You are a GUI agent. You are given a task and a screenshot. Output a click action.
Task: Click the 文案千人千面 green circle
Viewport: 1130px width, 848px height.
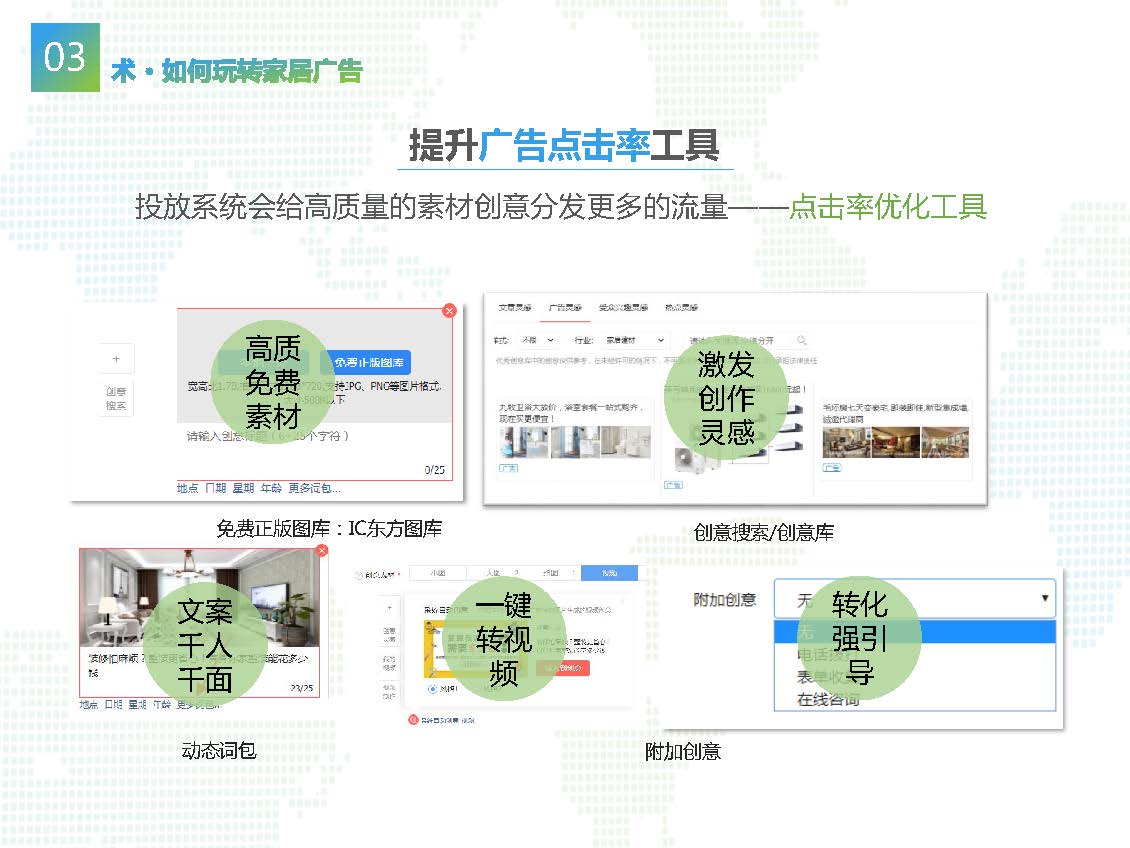coord(205,646)
